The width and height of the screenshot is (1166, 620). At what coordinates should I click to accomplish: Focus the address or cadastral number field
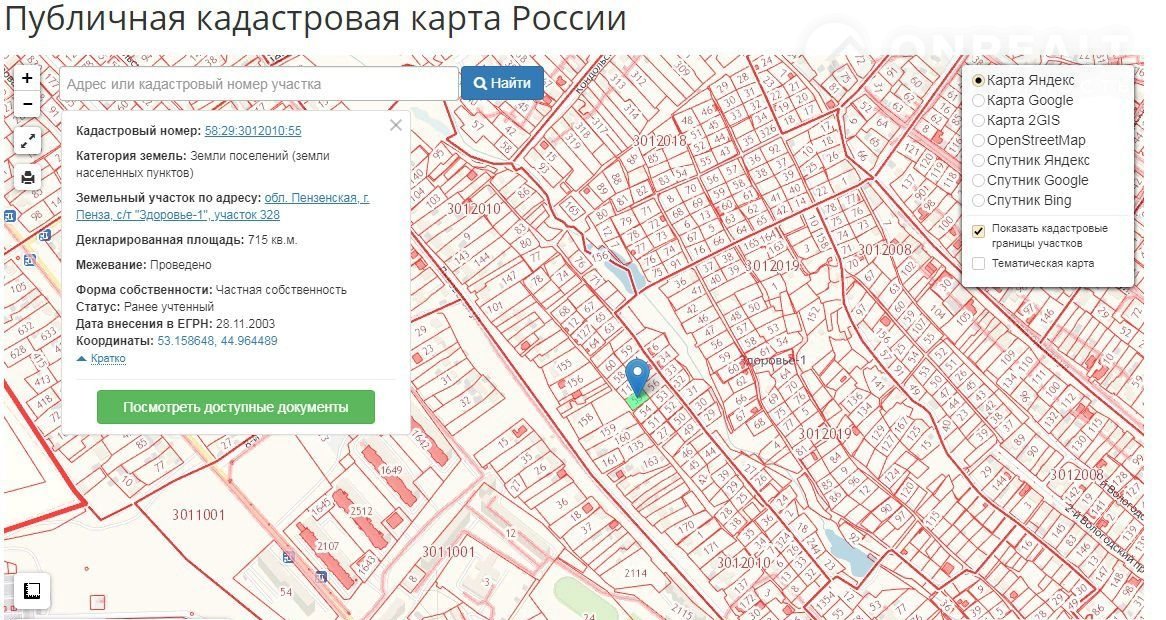click(258, 84)
